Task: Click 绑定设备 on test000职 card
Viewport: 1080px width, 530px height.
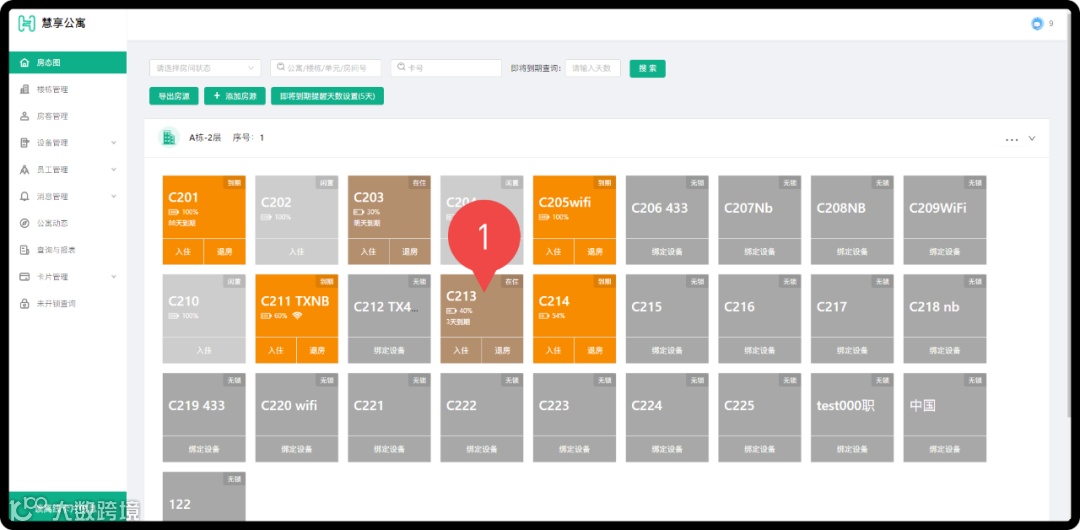Action: click(x=852, y=449)
